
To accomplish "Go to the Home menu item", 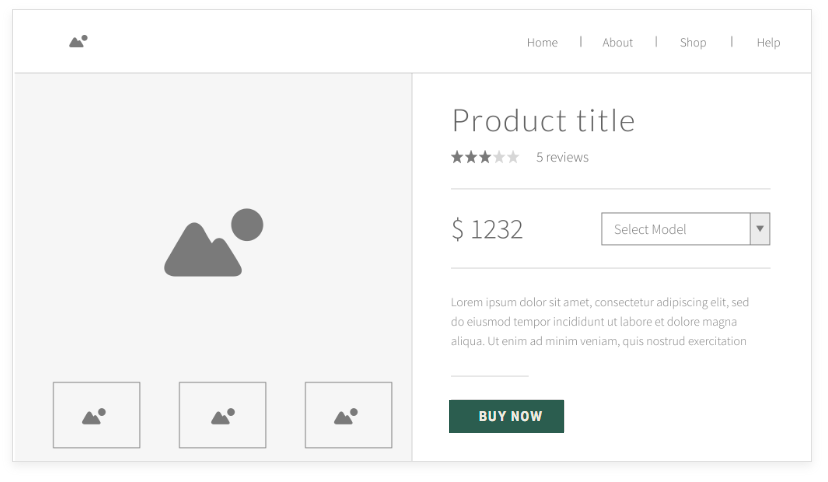I will (542, 42).
